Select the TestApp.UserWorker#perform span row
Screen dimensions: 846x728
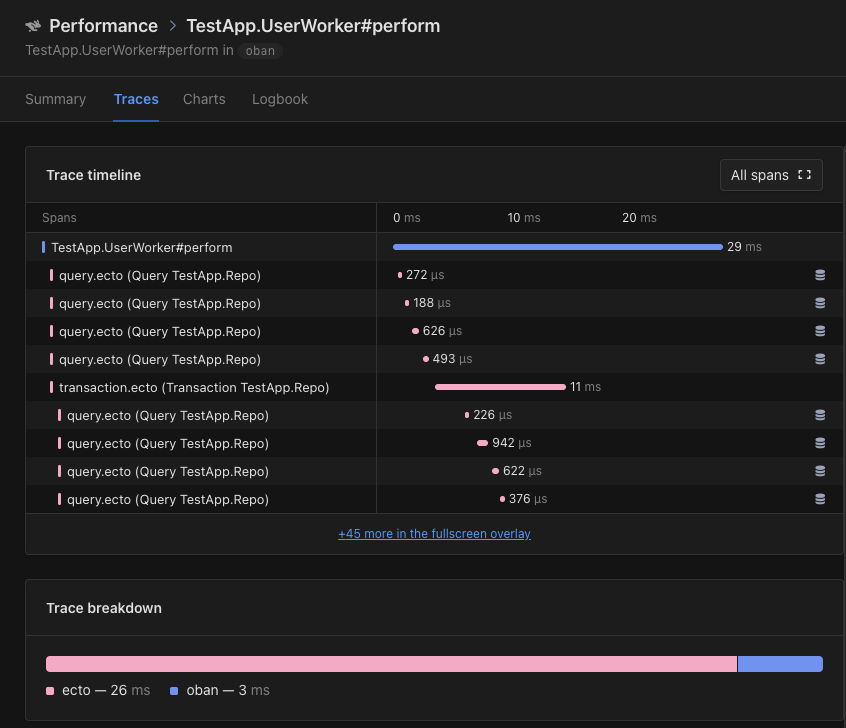(434, 247)
